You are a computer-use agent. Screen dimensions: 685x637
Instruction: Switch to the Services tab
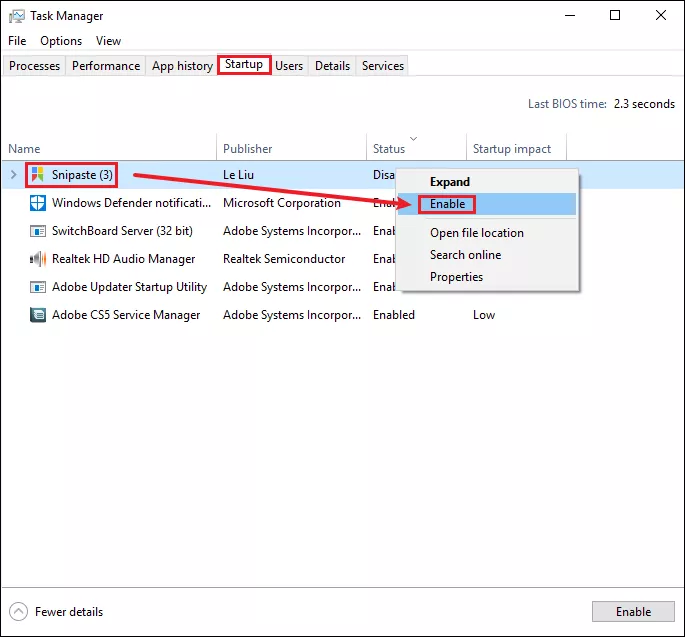383,66
